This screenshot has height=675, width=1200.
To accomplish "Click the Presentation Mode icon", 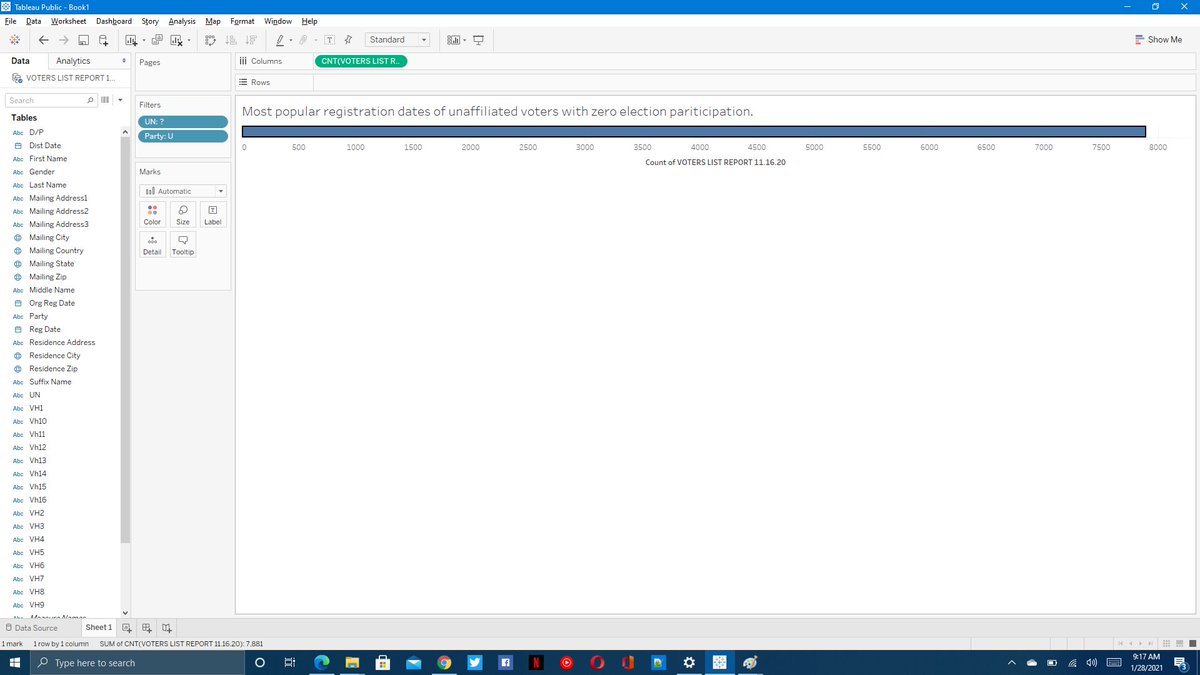I will tap(478, 40).
